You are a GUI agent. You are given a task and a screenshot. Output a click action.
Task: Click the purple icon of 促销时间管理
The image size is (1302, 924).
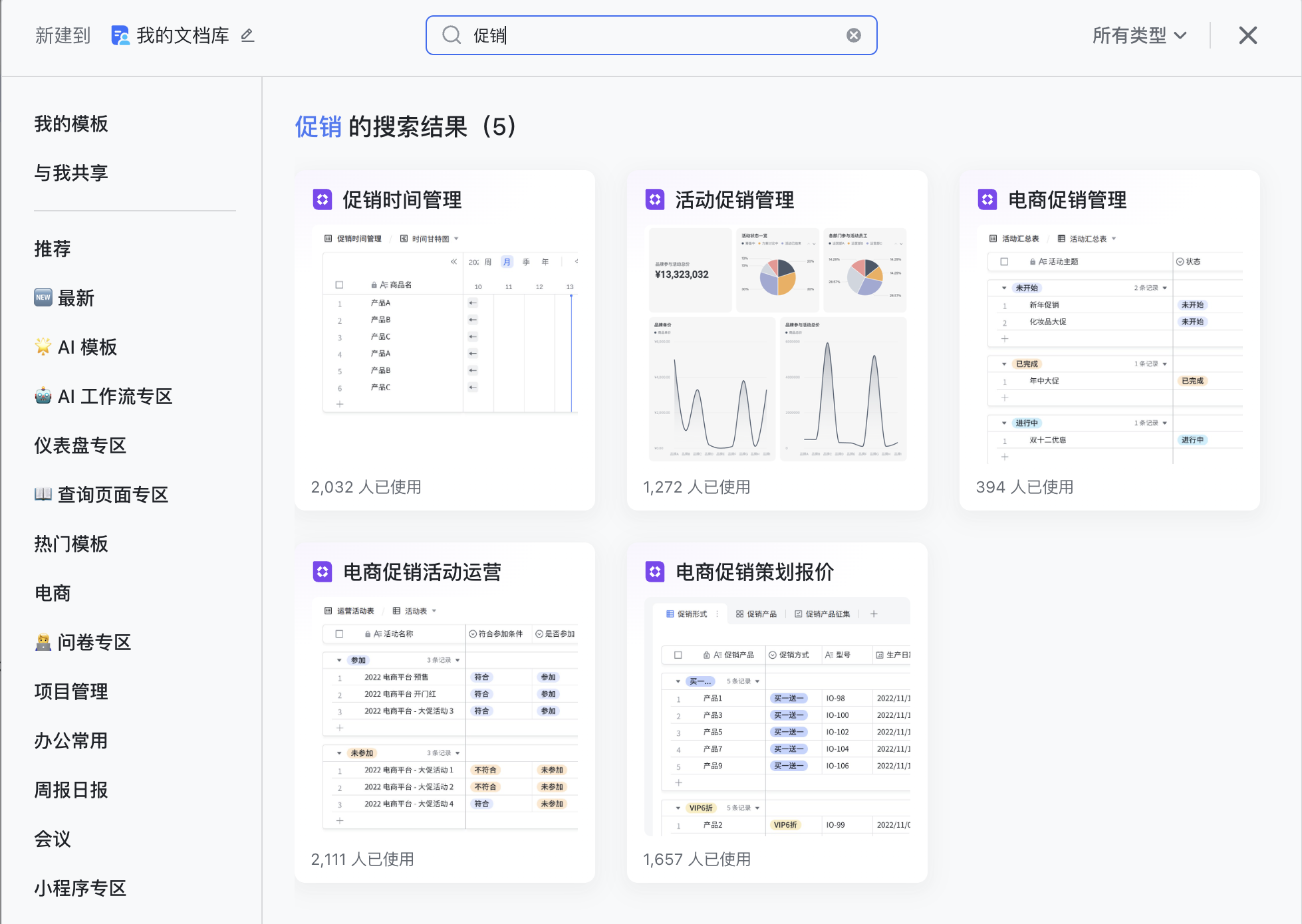click(x=323, y=199)
